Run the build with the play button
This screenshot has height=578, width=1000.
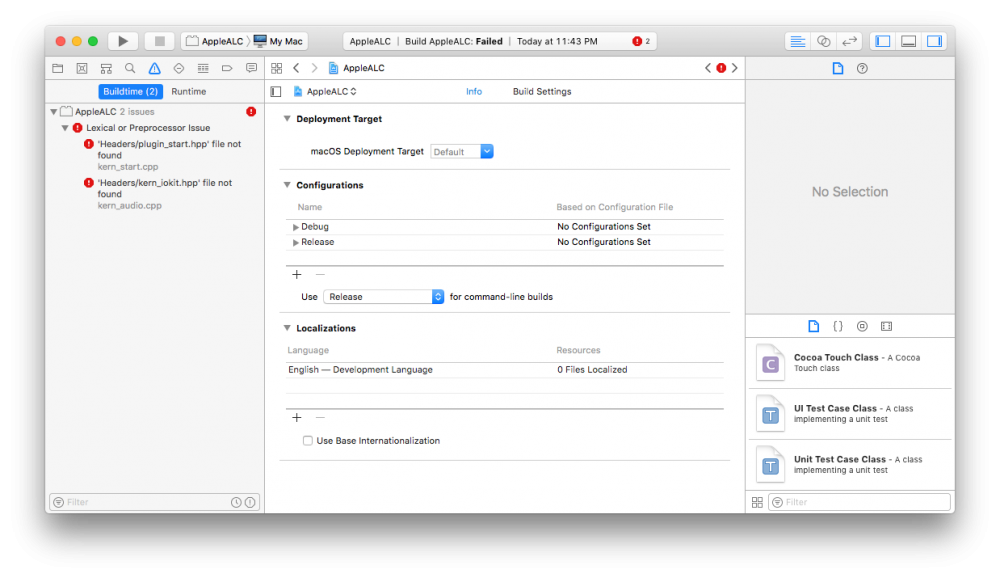[x=122, y=41]
